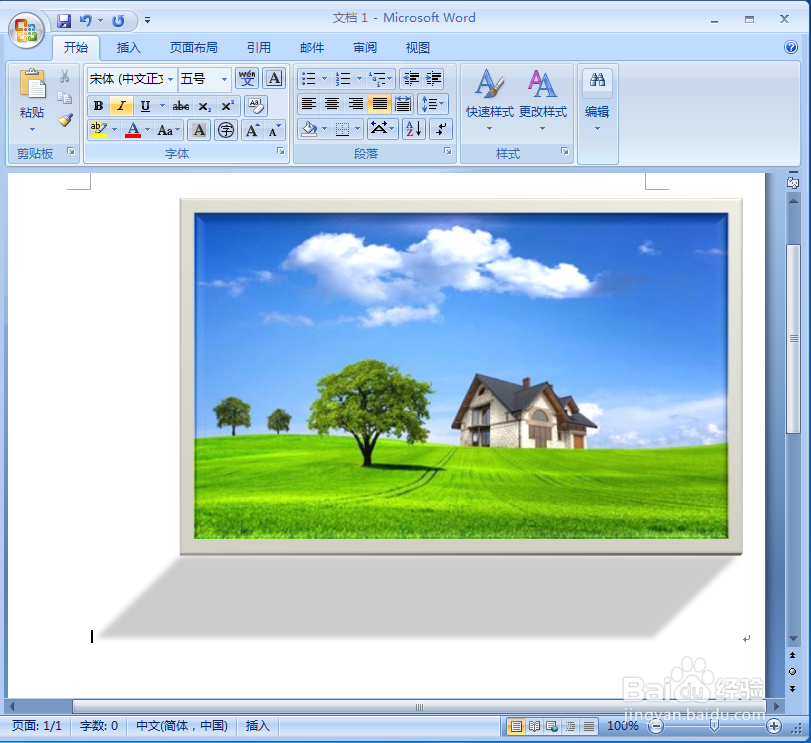Viewport: 811px width, 743px height.
Task: Switch to the 开始 tab
Action: point(76,48)
